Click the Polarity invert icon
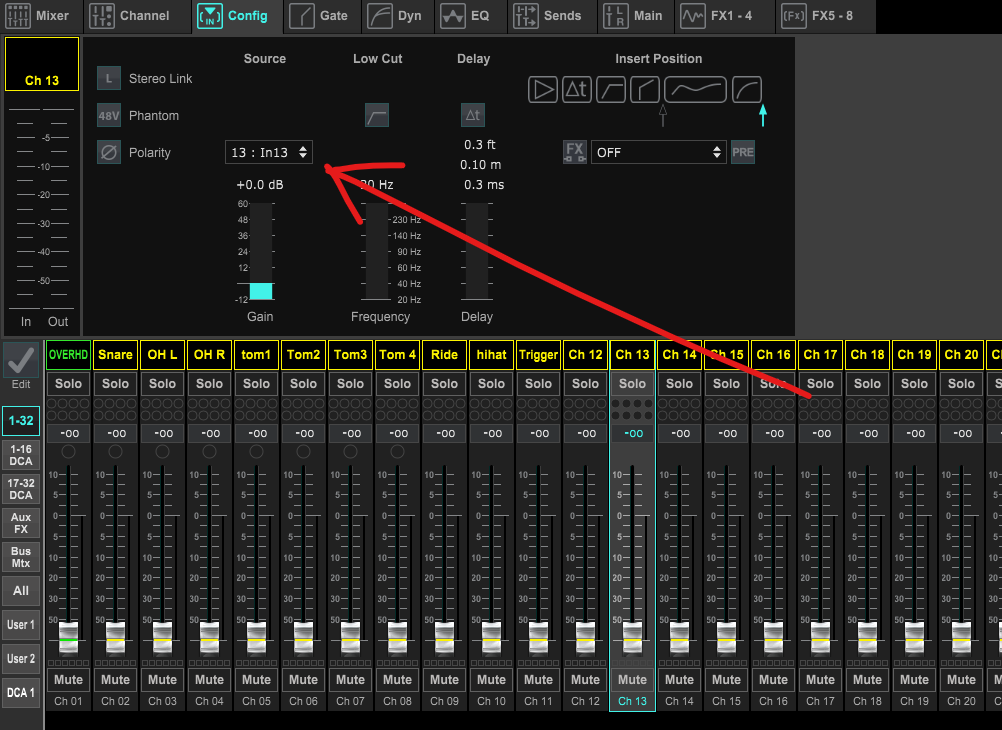This screenshot has width=1002, height=730. click(x=109, y=153)
